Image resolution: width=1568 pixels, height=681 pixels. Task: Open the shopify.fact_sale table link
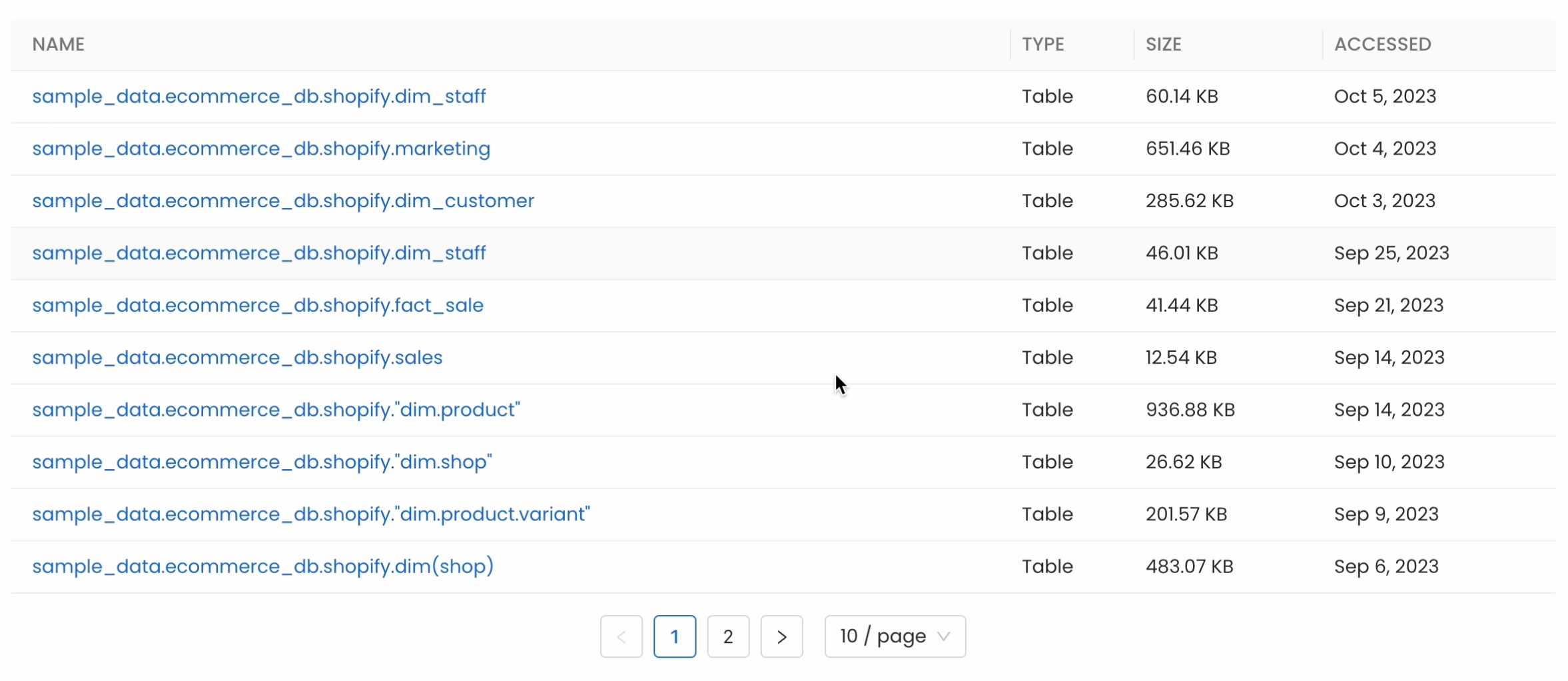tap(257, 305)
